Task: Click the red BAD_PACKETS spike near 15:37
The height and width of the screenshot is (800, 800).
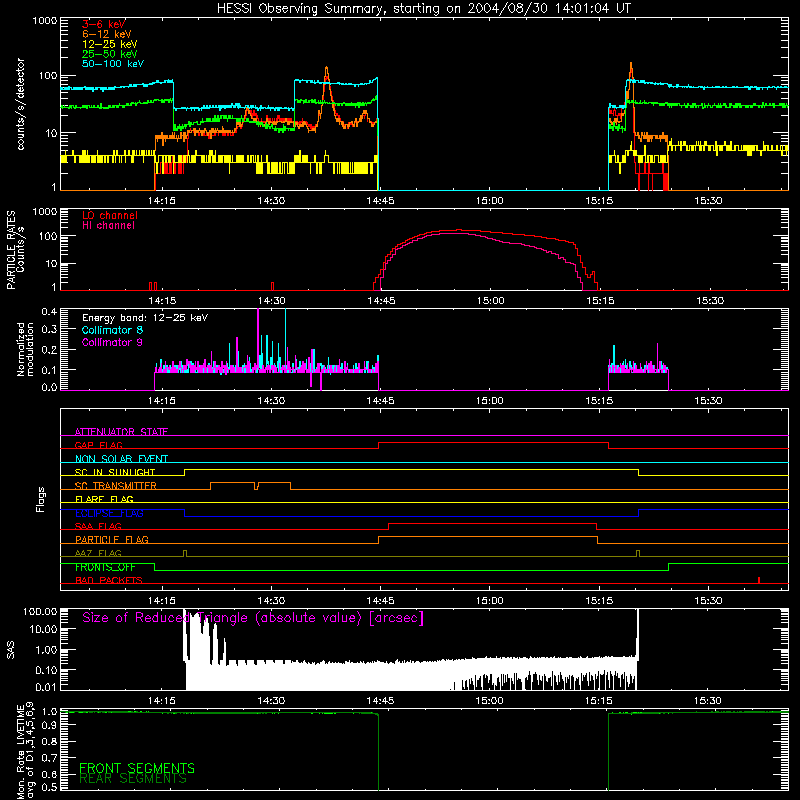Action: (759, 580)
